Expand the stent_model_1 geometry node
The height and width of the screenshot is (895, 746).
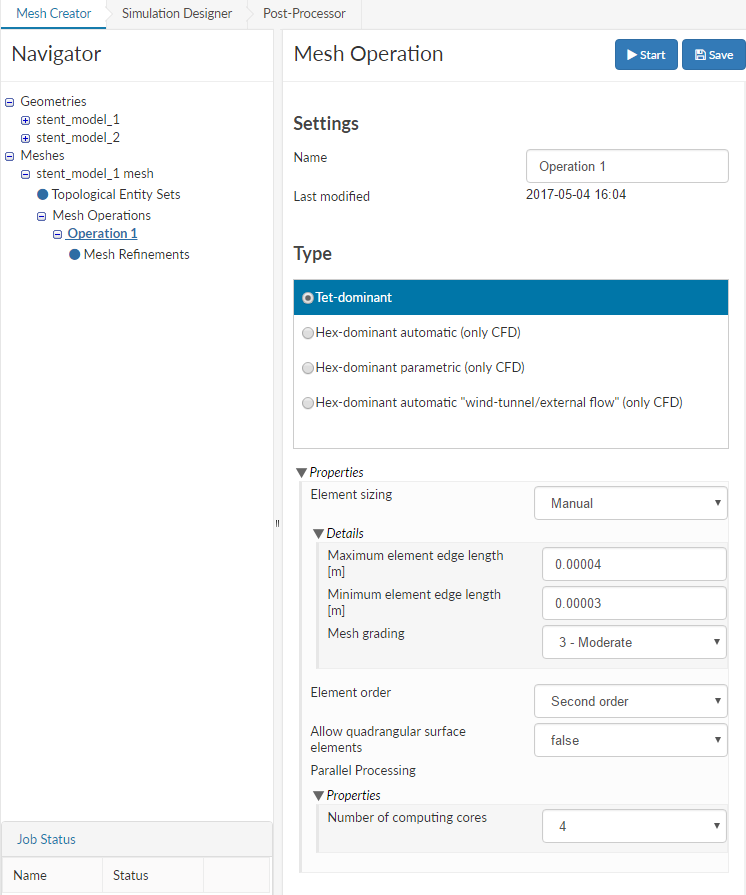click(x=26, y=119)
